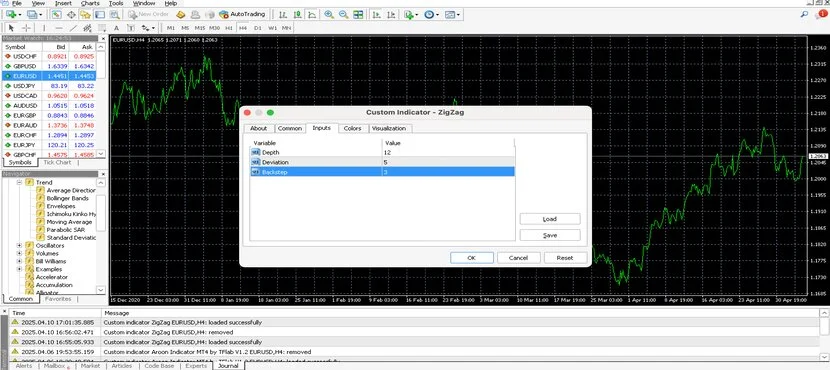Screen dimensions: 830x370
Task: Click the Load button
Action: [x=550, y=219]
